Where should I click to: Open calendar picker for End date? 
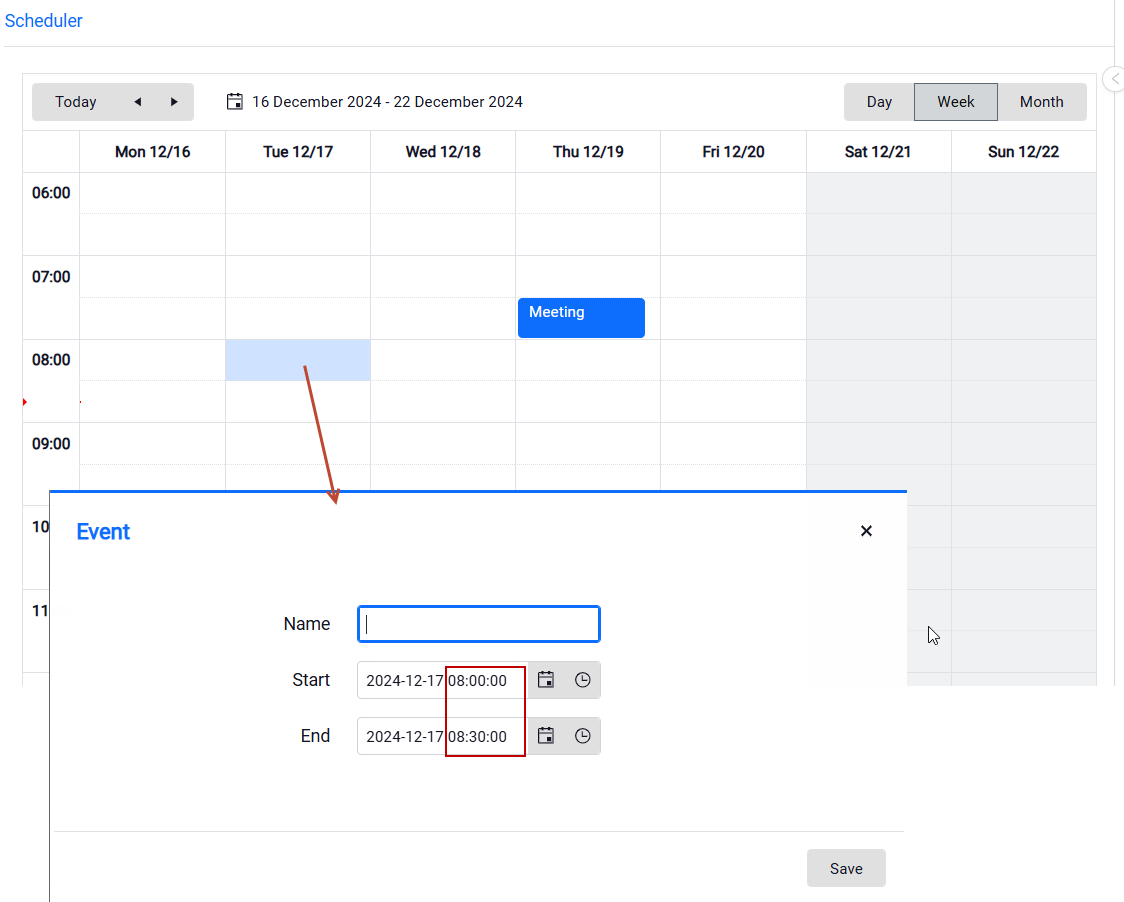546,736
